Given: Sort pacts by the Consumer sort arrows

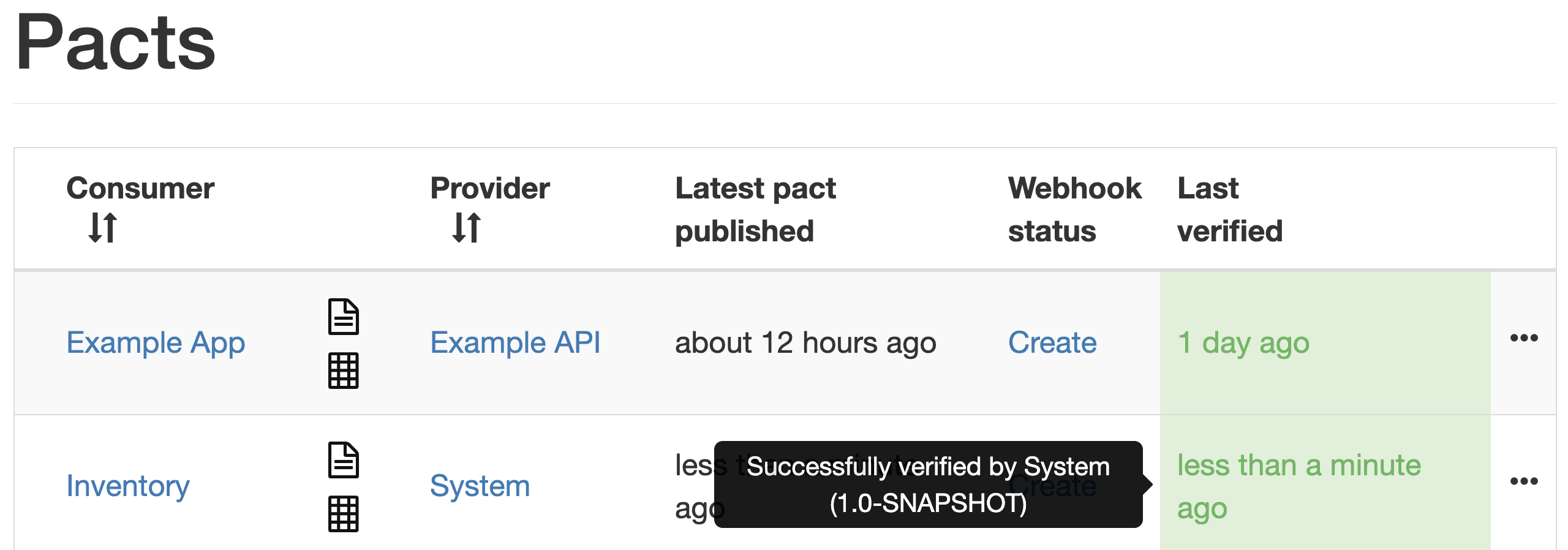Looking at the screenshot, I should click(102, 228).
